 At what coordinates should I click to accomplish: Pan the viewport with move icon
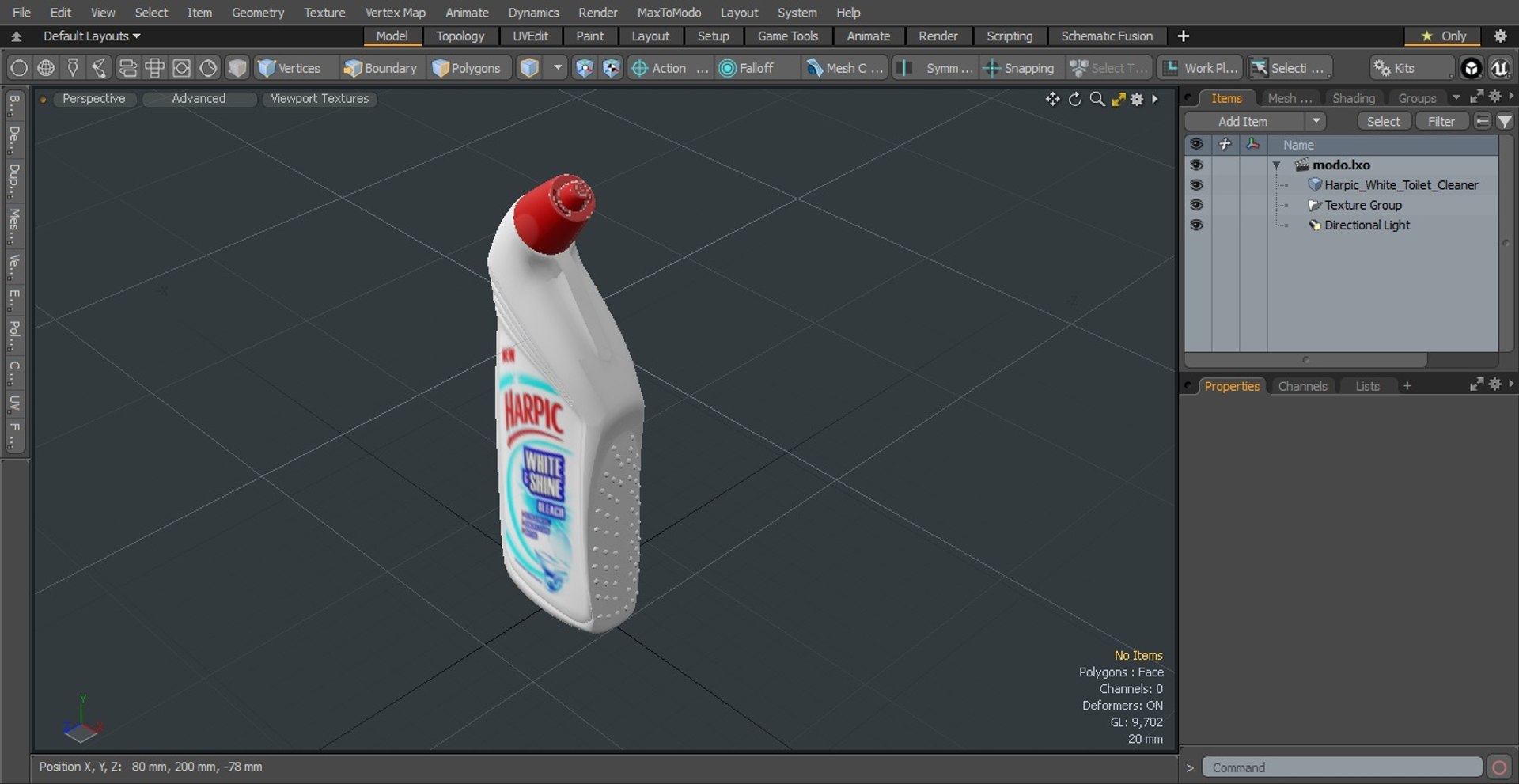pyautogui.click(x=1052, y=99)
